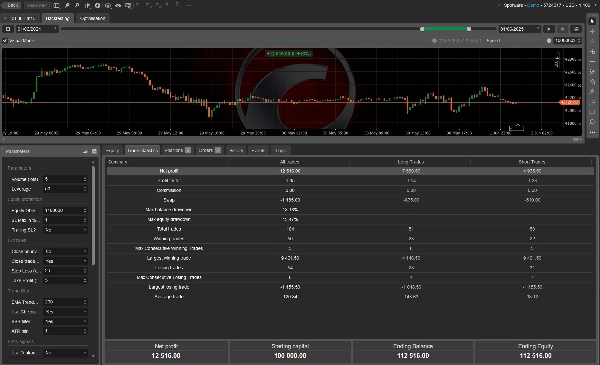
Task: Select the Total trades row
Action: point(350,229)
